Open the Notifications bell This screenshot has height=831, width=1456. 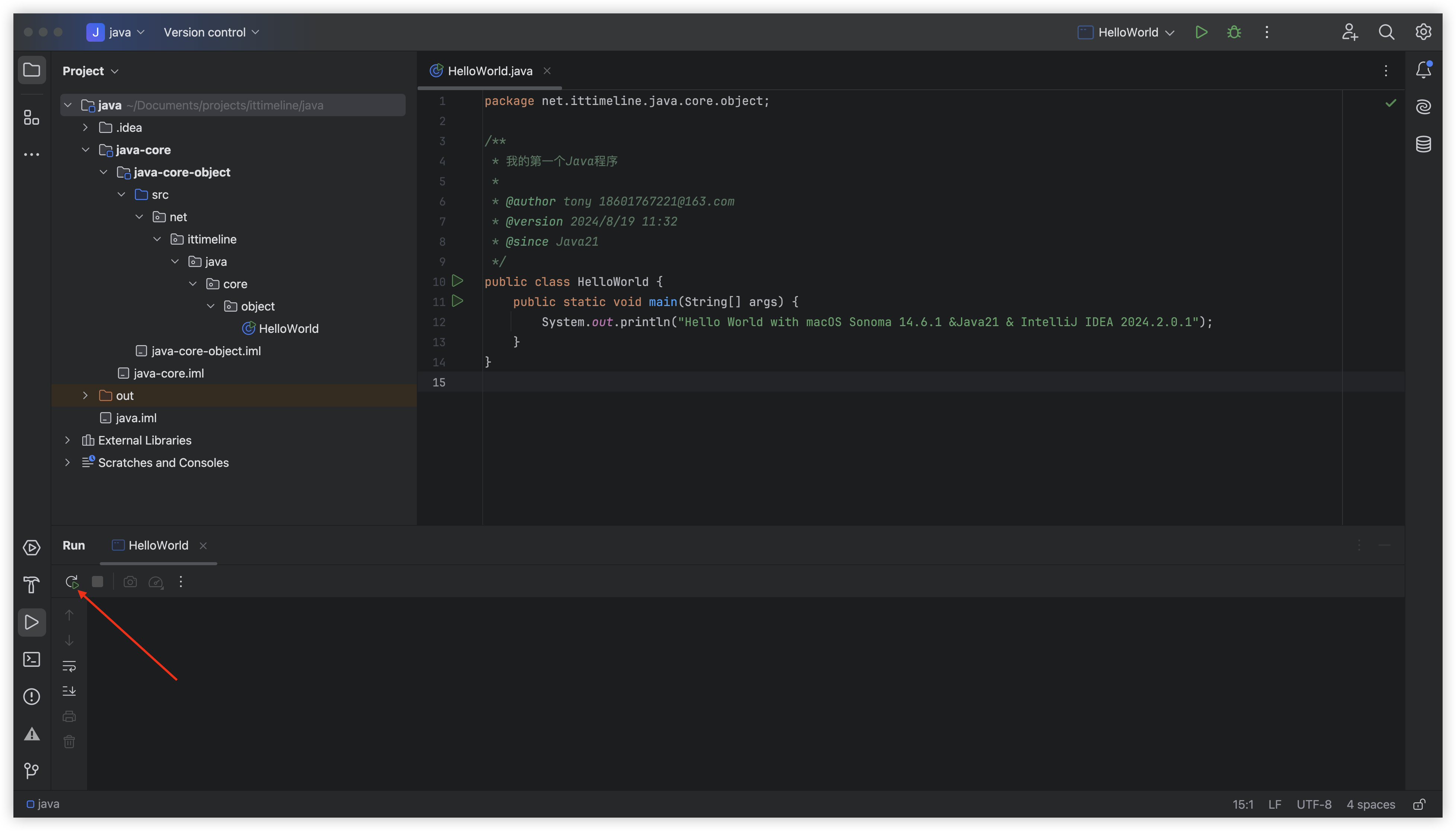[x=1423, y=70]
